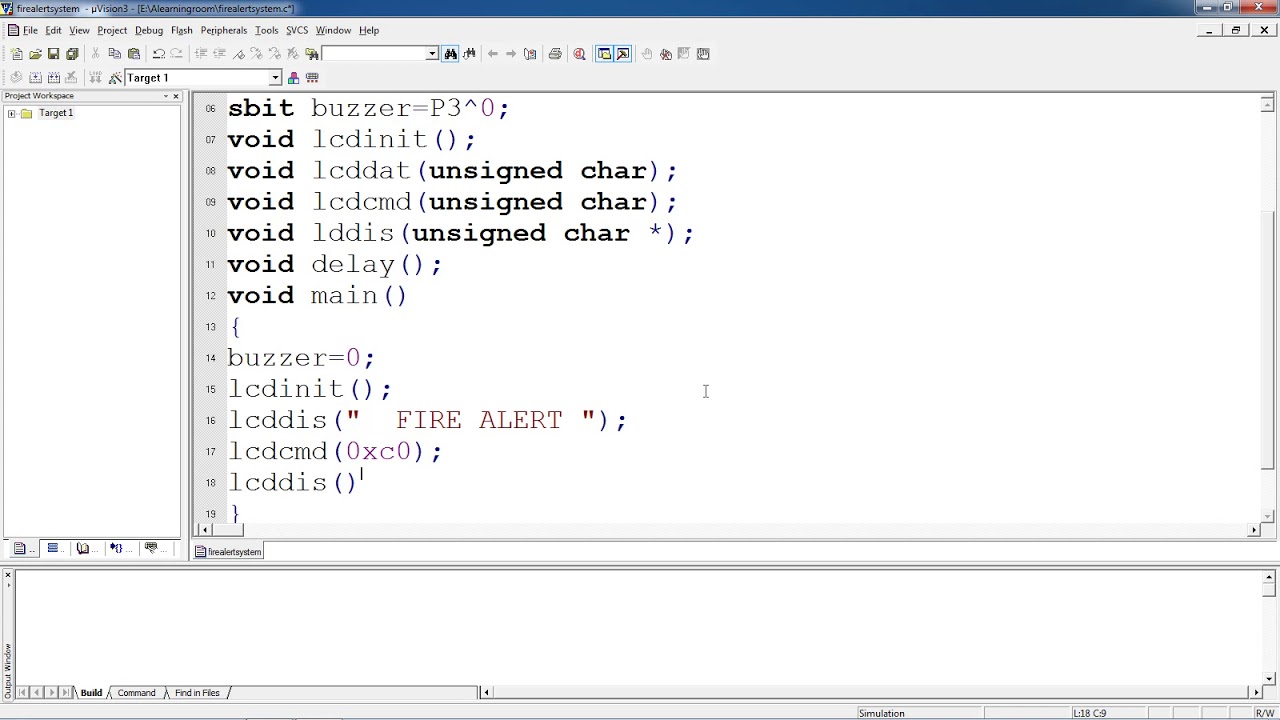Open the Project menu
1280x720 pixels.
[112, 30]
